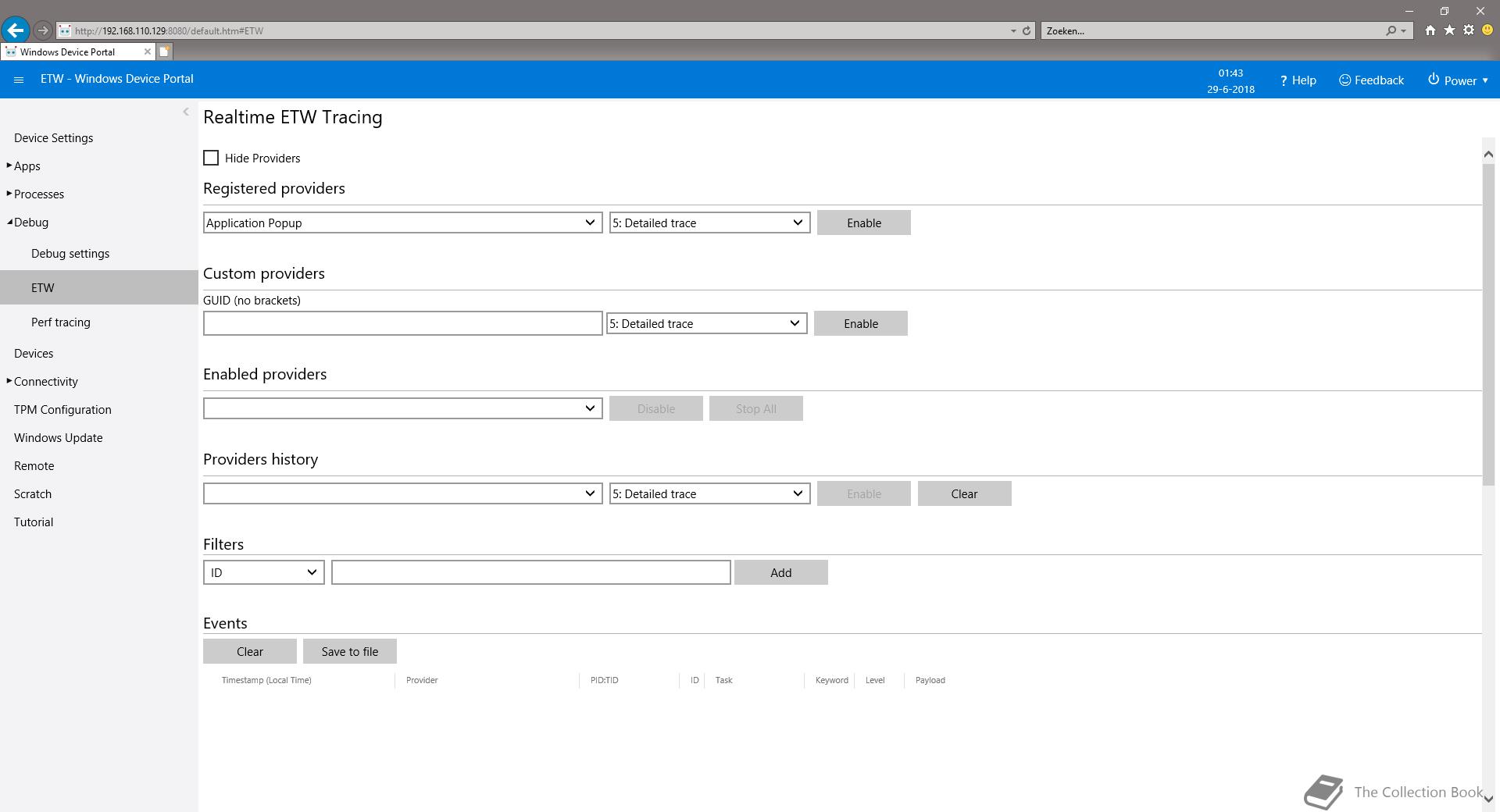Click the Payload column header
This screenshot has height=812, width=1500.
[x=930, y=680]
